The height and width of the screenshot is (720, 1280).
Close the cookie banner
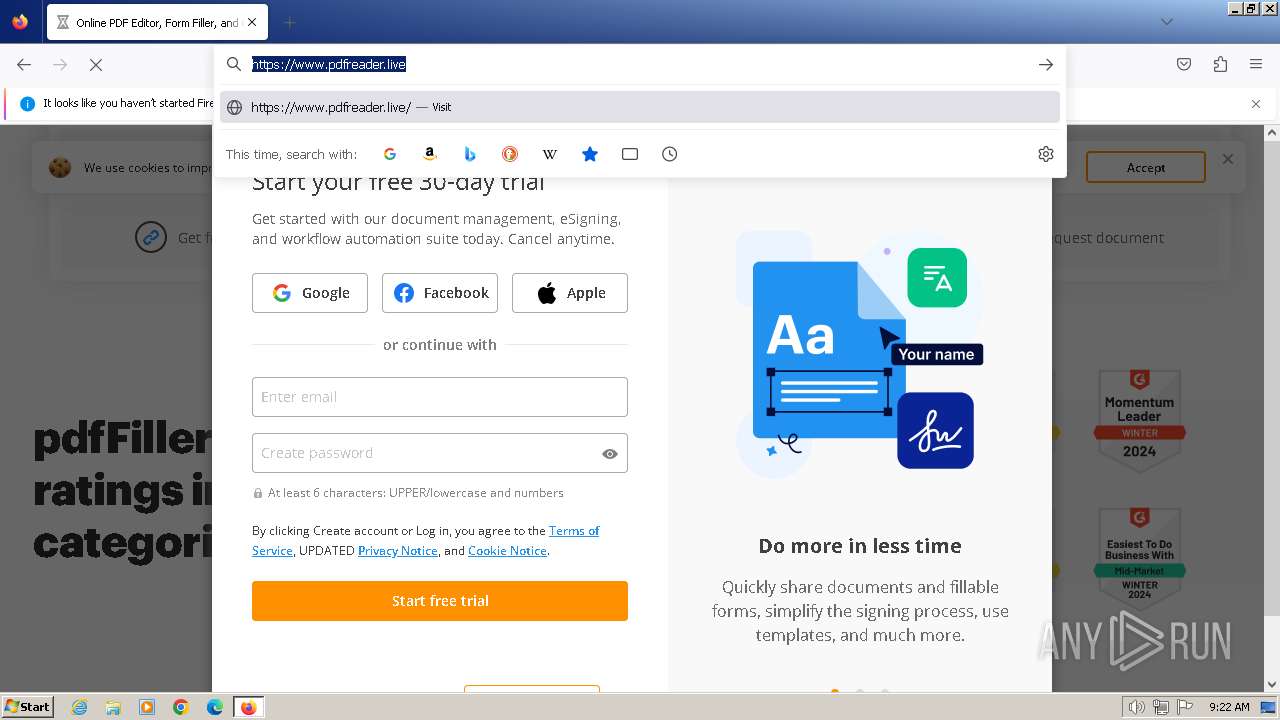pyautogui.click(x=1228, y=159)
